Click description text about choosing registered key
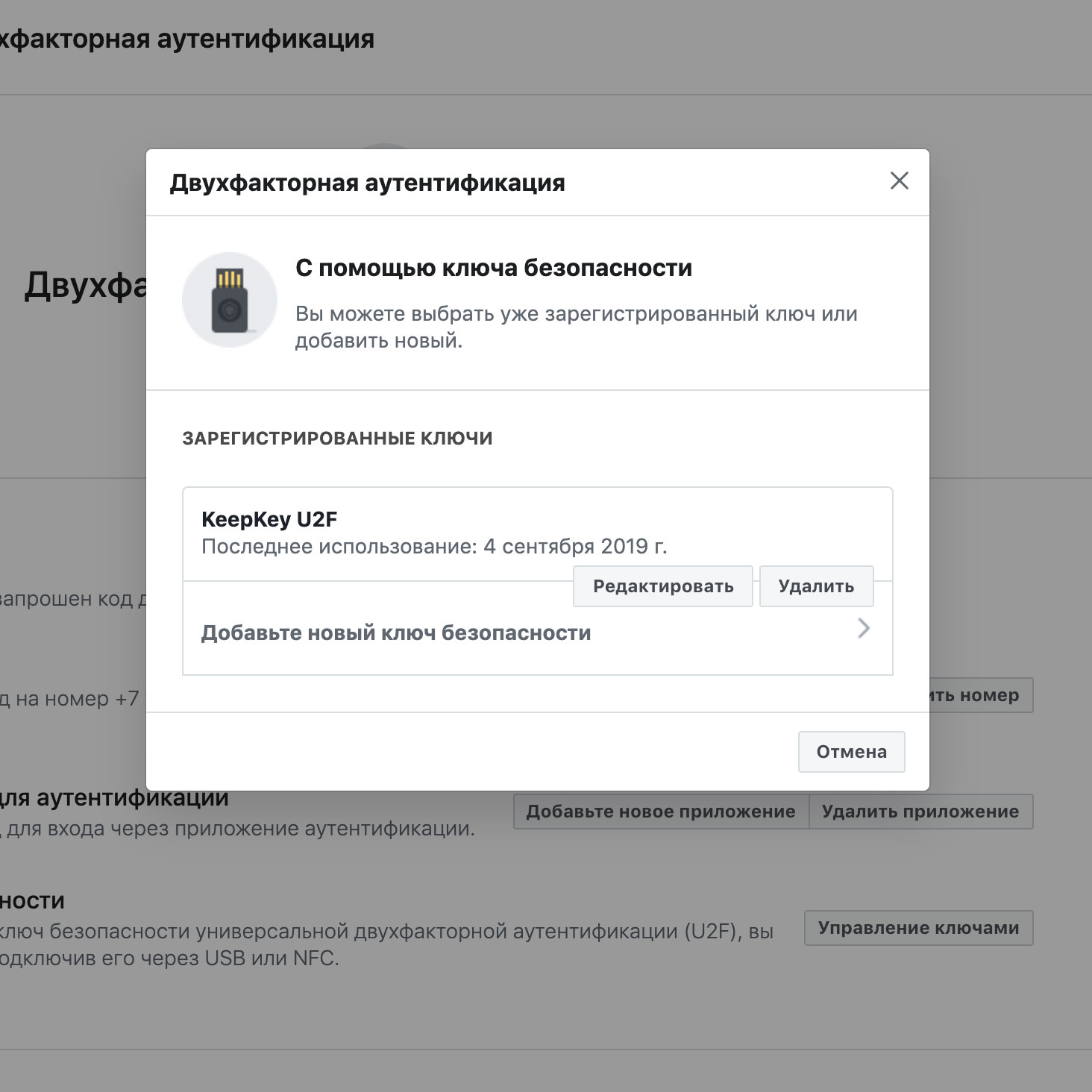1092x1092 pixels. (576, 327)
